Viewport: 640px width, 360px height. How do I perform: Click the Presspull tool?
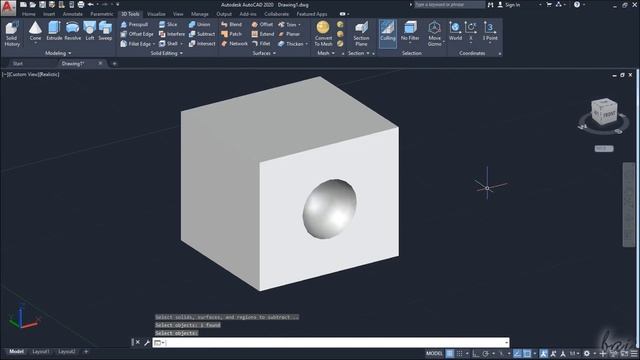tap(134, 24)
